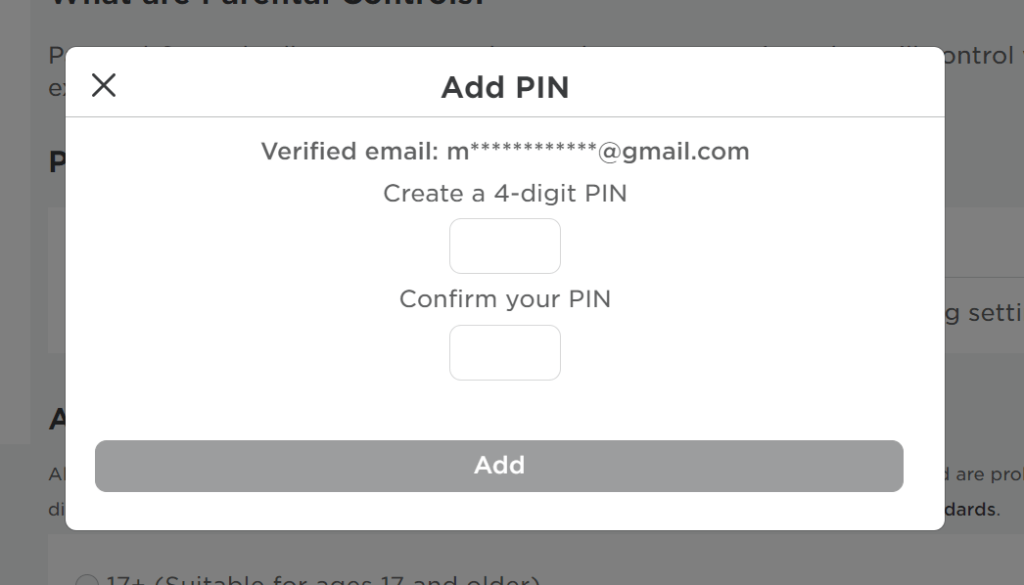1024x585 pixels.
Task: Click the Confirm your PIN label
Action: pyautogui.click(x=505, y=298)
